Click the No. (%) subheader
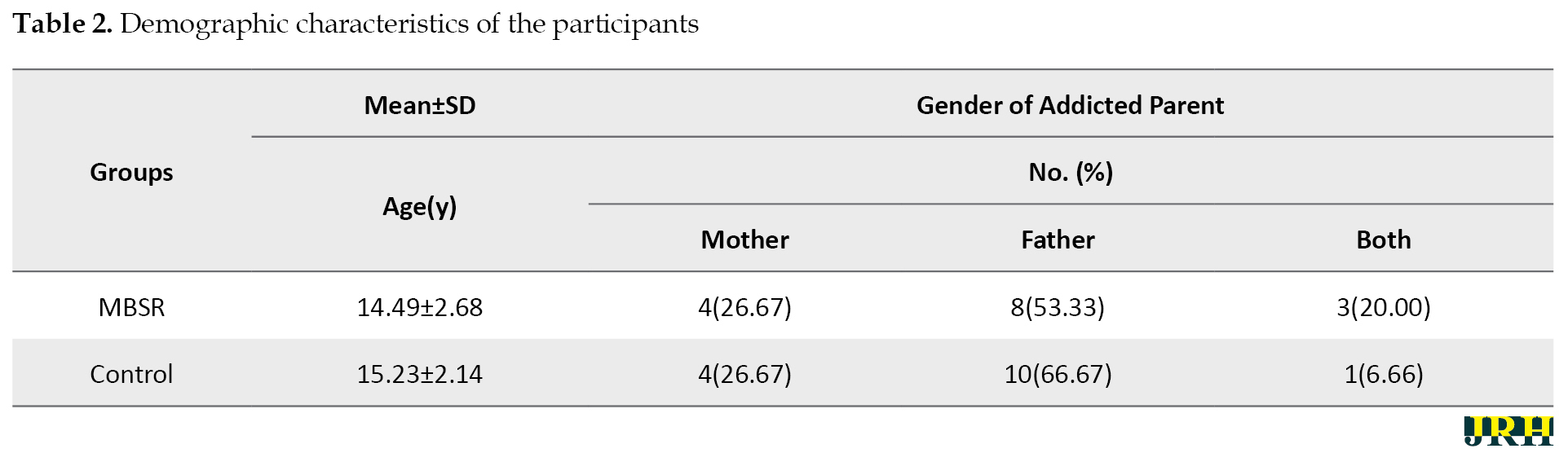Image resolution: width=1568 pixels, height=453 pixels. click(1071, 172)
